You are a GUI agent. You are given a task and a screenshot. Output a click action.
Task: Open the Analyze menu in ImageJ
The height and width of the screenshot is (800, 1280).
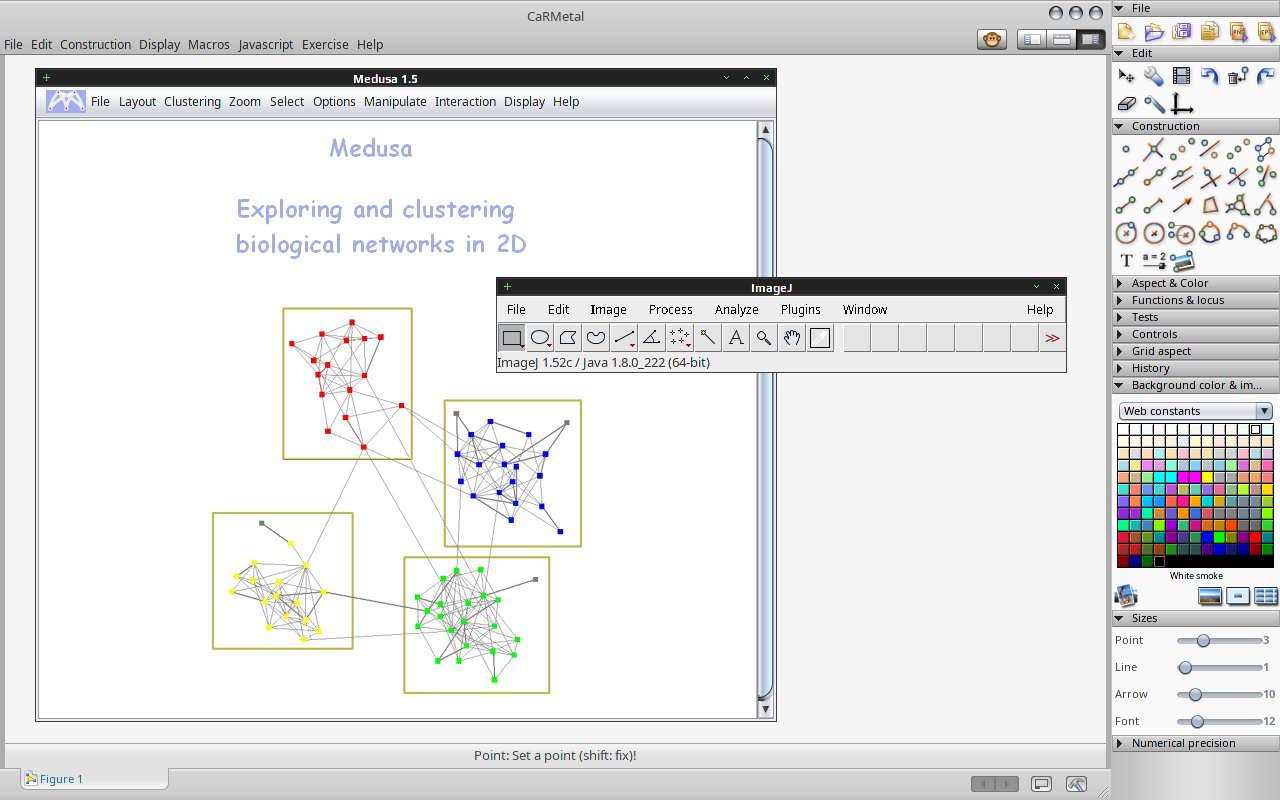coord(736,309)
